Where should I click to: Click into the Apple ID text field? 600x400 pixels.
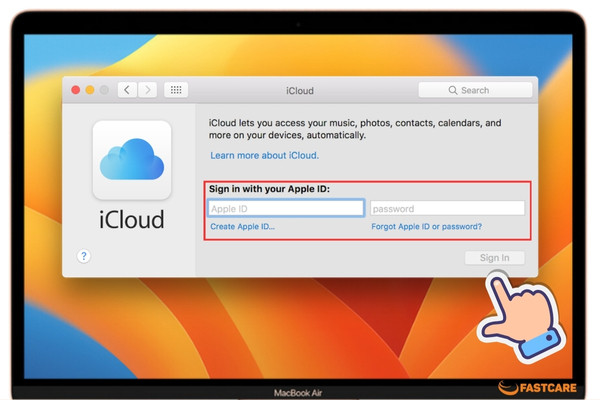pos(286,209)
